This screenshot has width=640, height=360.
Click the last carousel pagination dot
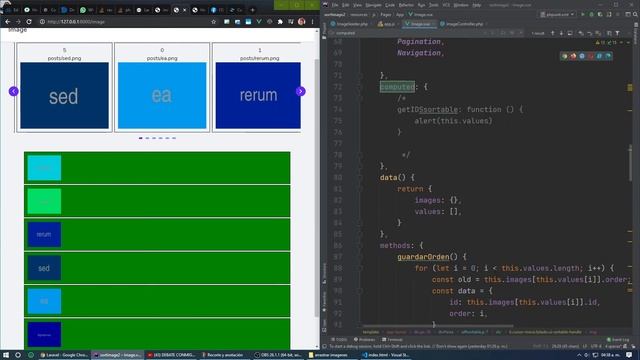174,138
